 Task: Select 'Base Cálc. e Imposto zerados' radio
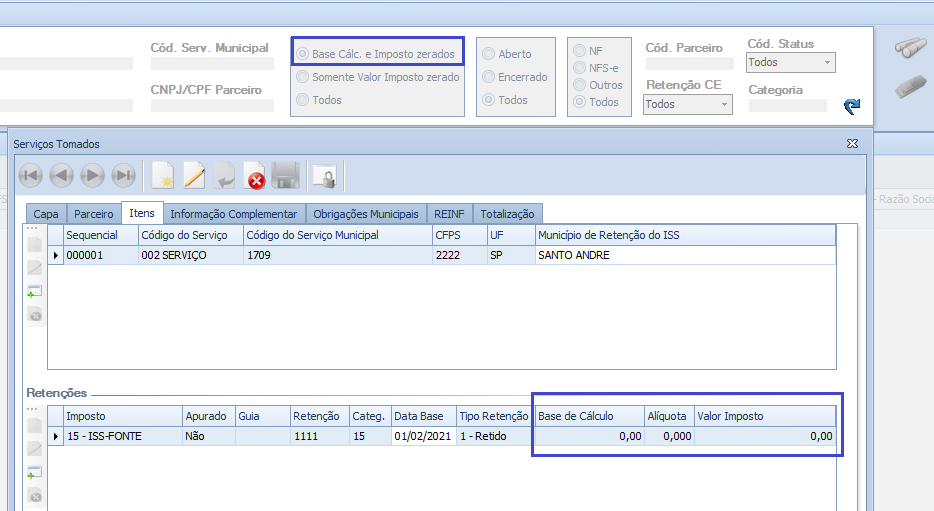pyautogui.click(x=303, y=54)
